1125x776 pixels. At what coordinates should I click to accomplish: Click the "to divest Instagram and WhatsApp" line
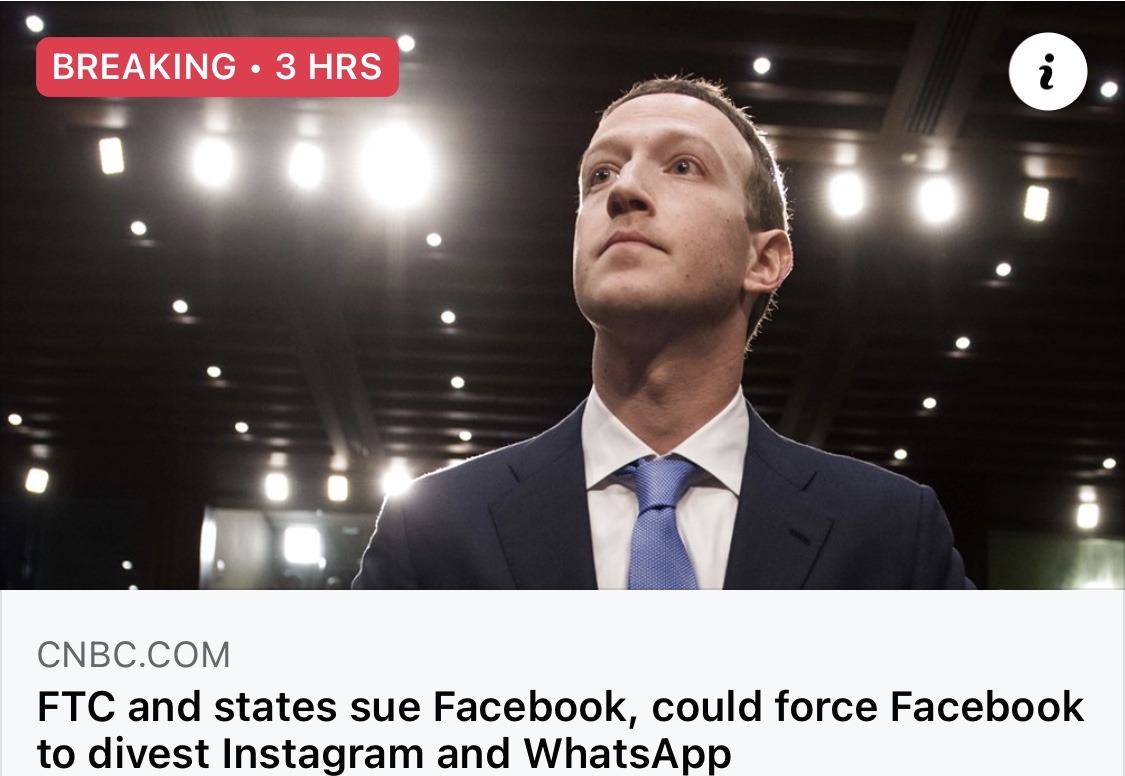tap(384, 752)
